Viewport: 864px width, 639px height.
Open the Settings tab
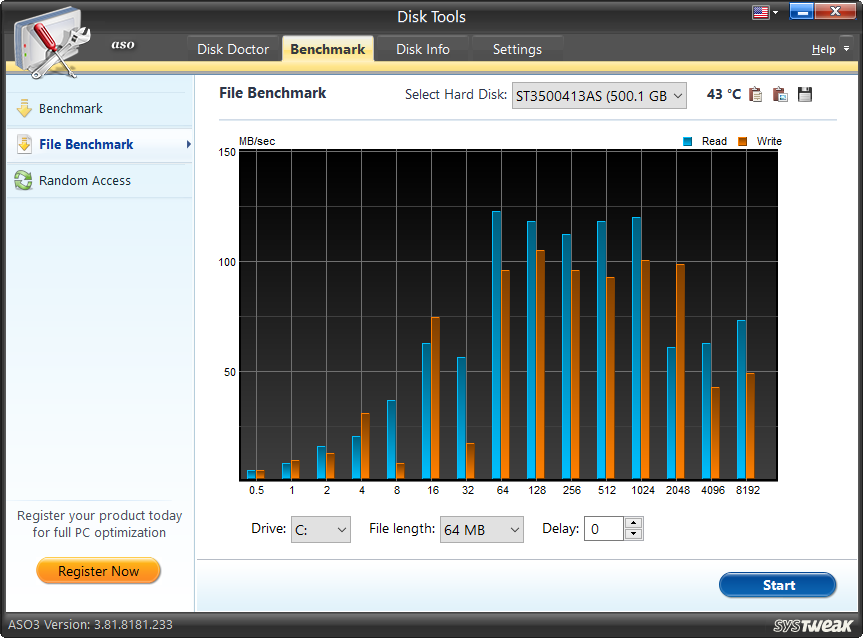[518, 48]
